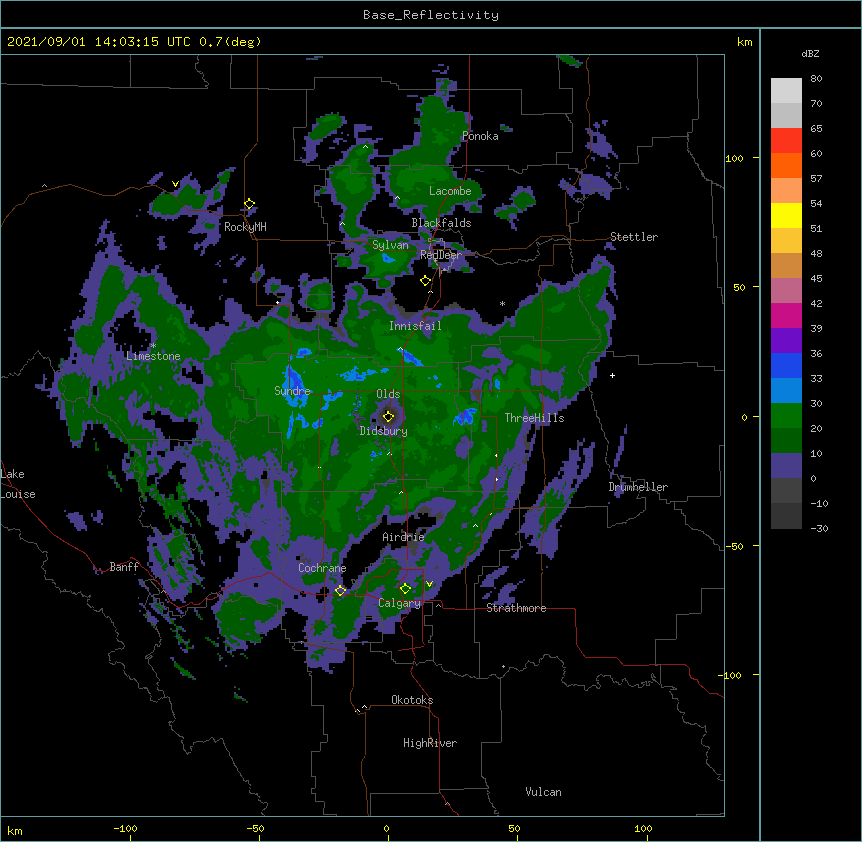Viewport: 862px width, 842px height.
Task: Select the yellow diamond marker south of RedDeer
Action: point(425,281)
